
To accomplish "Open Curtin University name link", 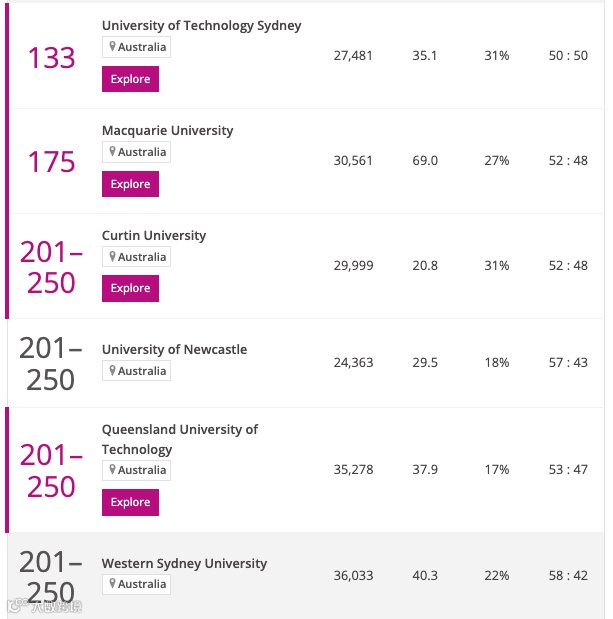I will [154, 235].
